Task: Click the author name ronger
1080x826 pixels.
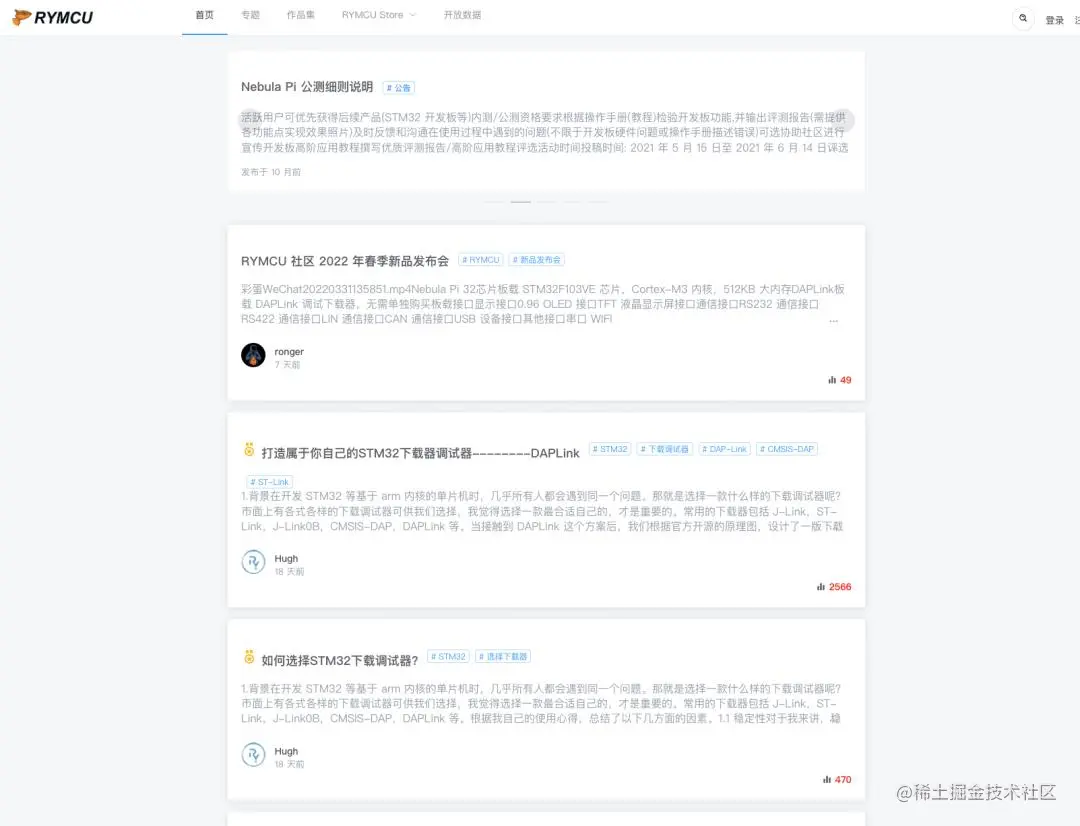Action: pos(289,351)
